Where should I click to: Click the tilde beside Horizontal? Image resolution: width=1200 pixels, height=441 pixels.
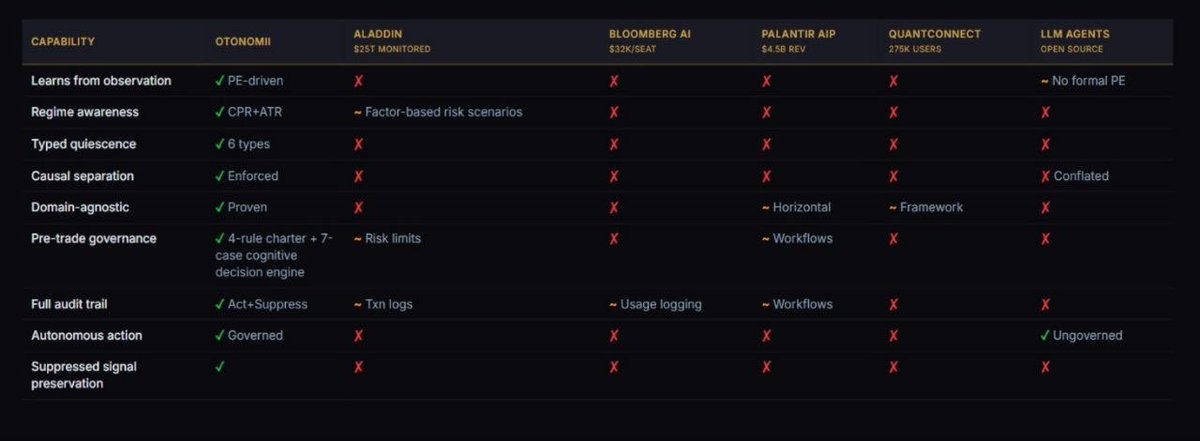[765, 208]
